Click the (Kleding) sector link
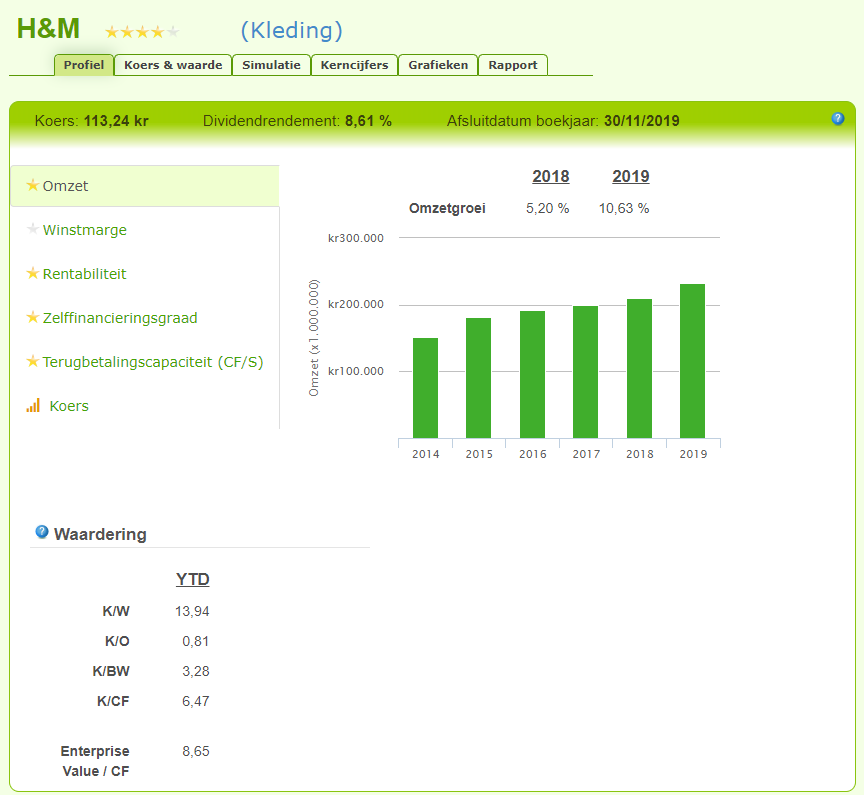 291,30
